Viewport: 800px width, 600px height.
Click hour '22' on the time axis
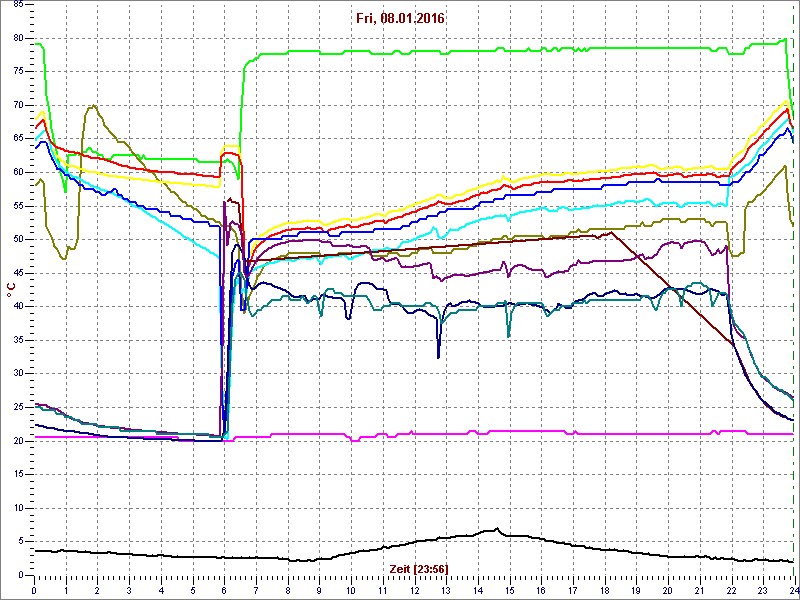[731, 589]
